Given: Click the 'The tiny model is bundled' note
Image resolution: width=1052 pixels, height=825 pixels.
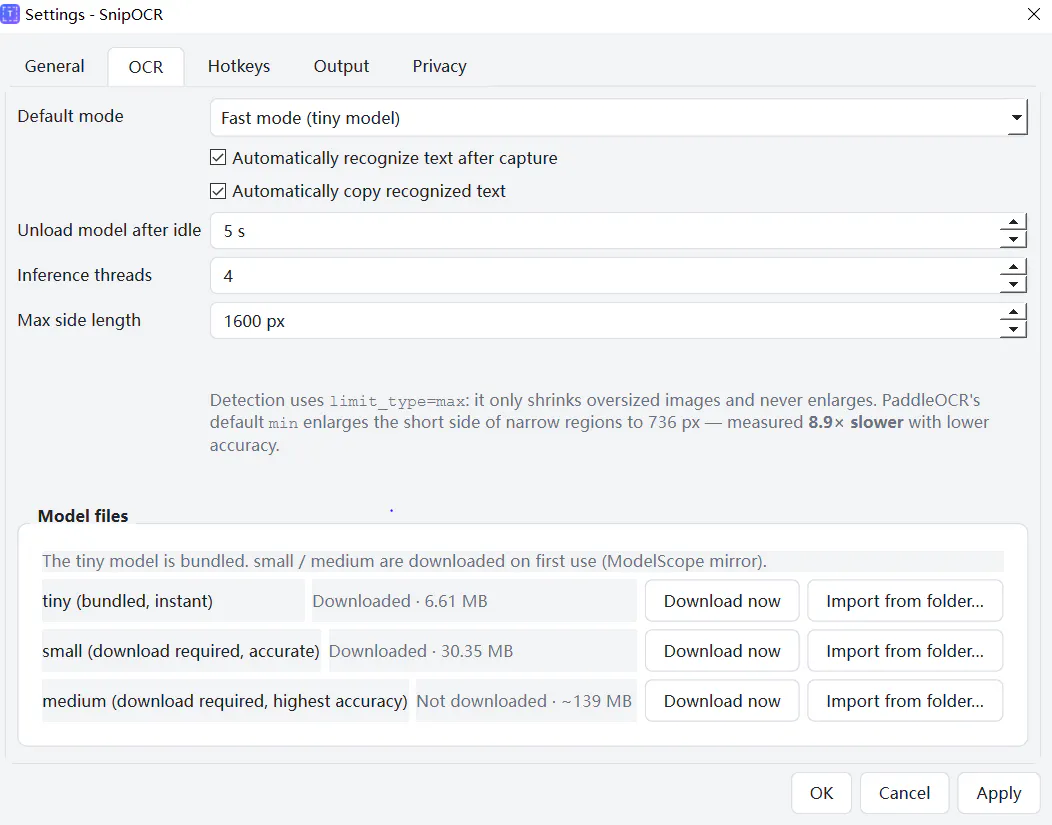Looking at the screenshot, I should (x=404, y=561).
